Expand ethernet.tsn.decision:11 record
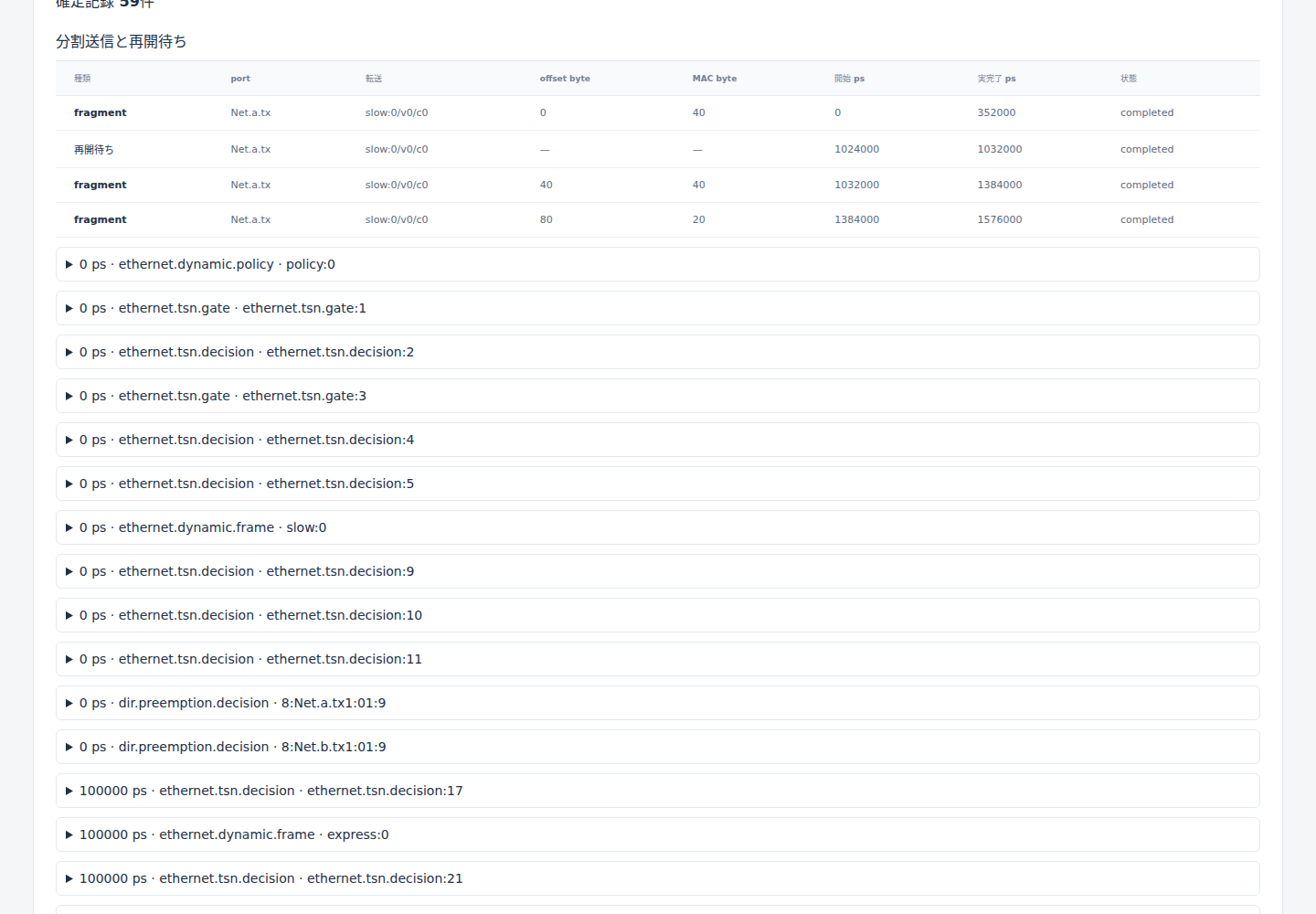1316x914 pixels. click(657, 659)
